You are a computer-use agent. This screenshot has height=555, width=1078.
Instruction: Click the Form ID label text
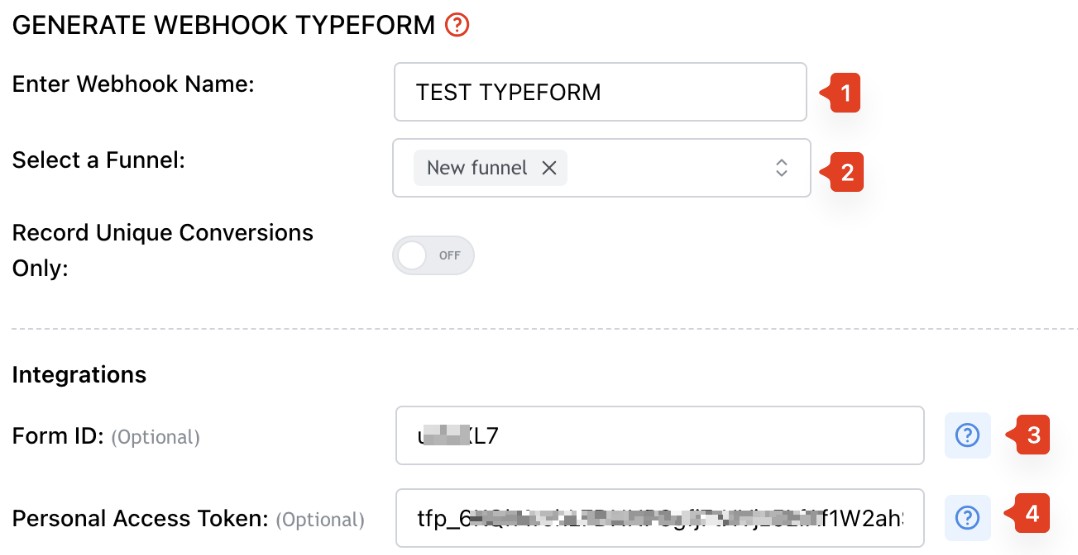point(58,435)
